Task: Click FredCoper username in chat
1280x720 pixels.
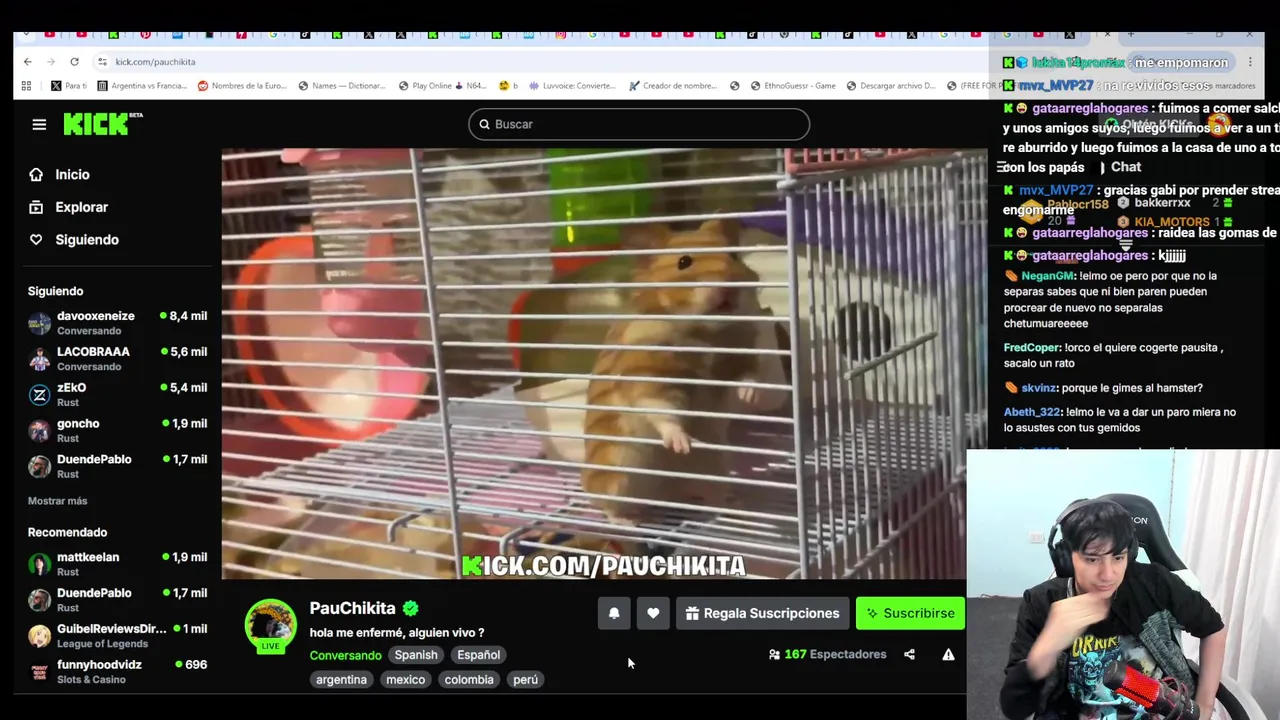Action: point(1032,348)
